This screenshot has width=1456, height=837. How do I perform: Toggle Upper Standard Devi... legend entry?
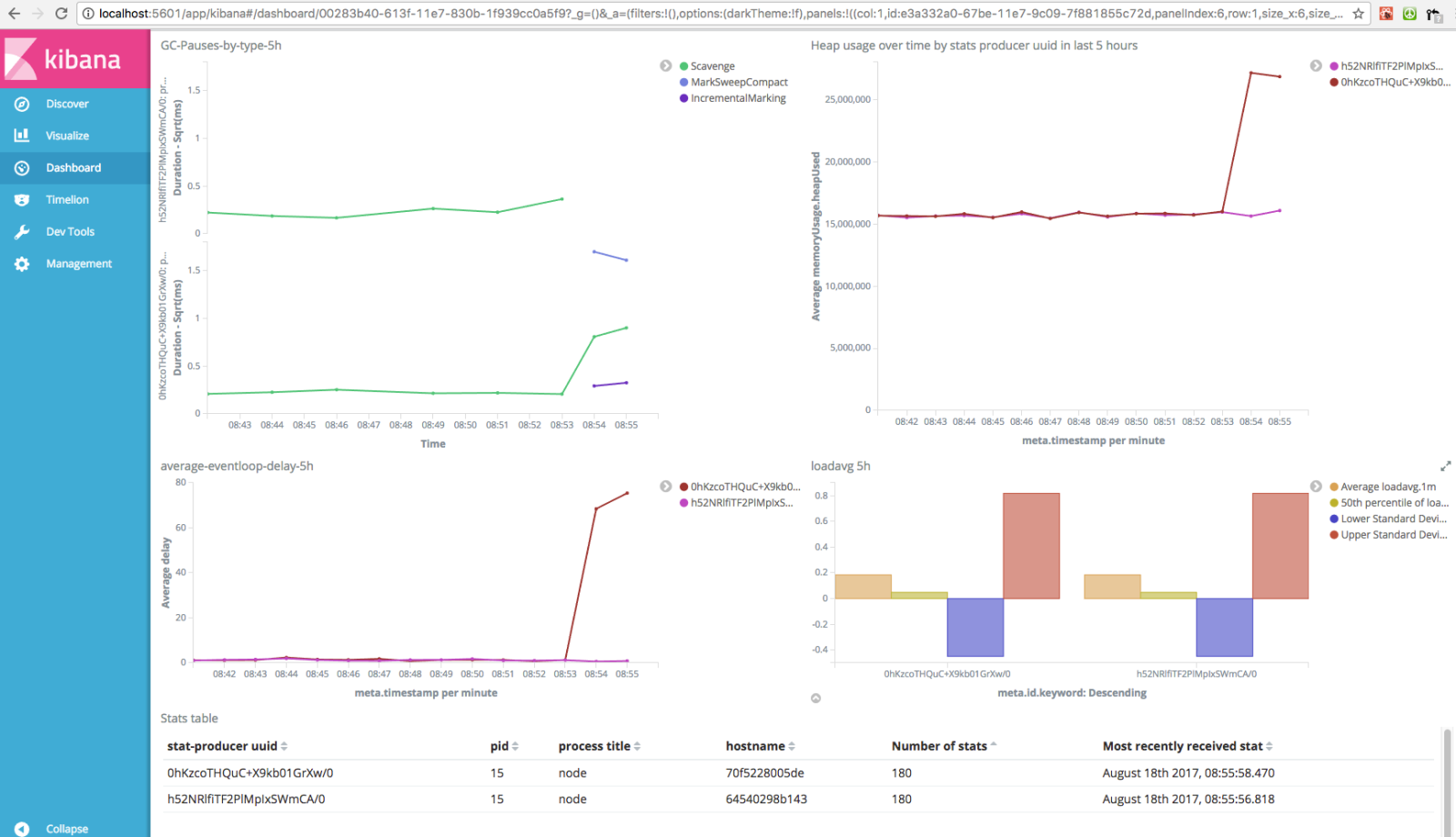point(1393,535)
